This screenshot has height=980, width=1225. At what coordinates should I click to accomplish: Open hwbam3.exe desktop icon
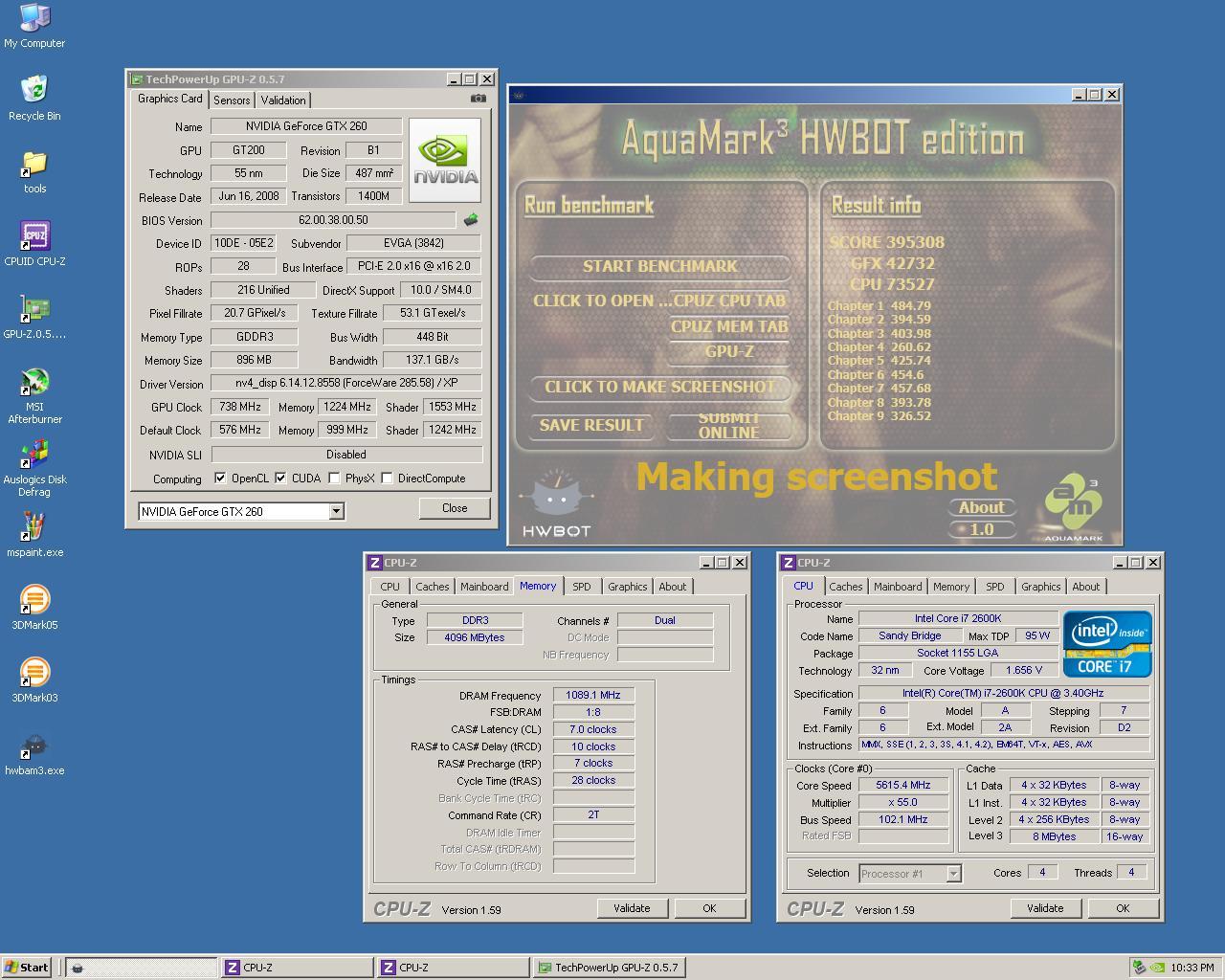pyautogui.click(x=34, y=752)
